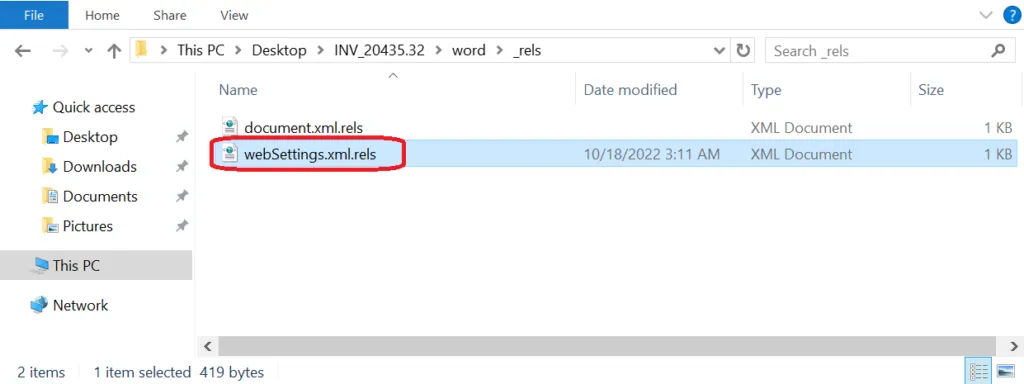Navigate to word folder in the breadcrumb
1024x384 pixels.
click(x=468, y=51)
